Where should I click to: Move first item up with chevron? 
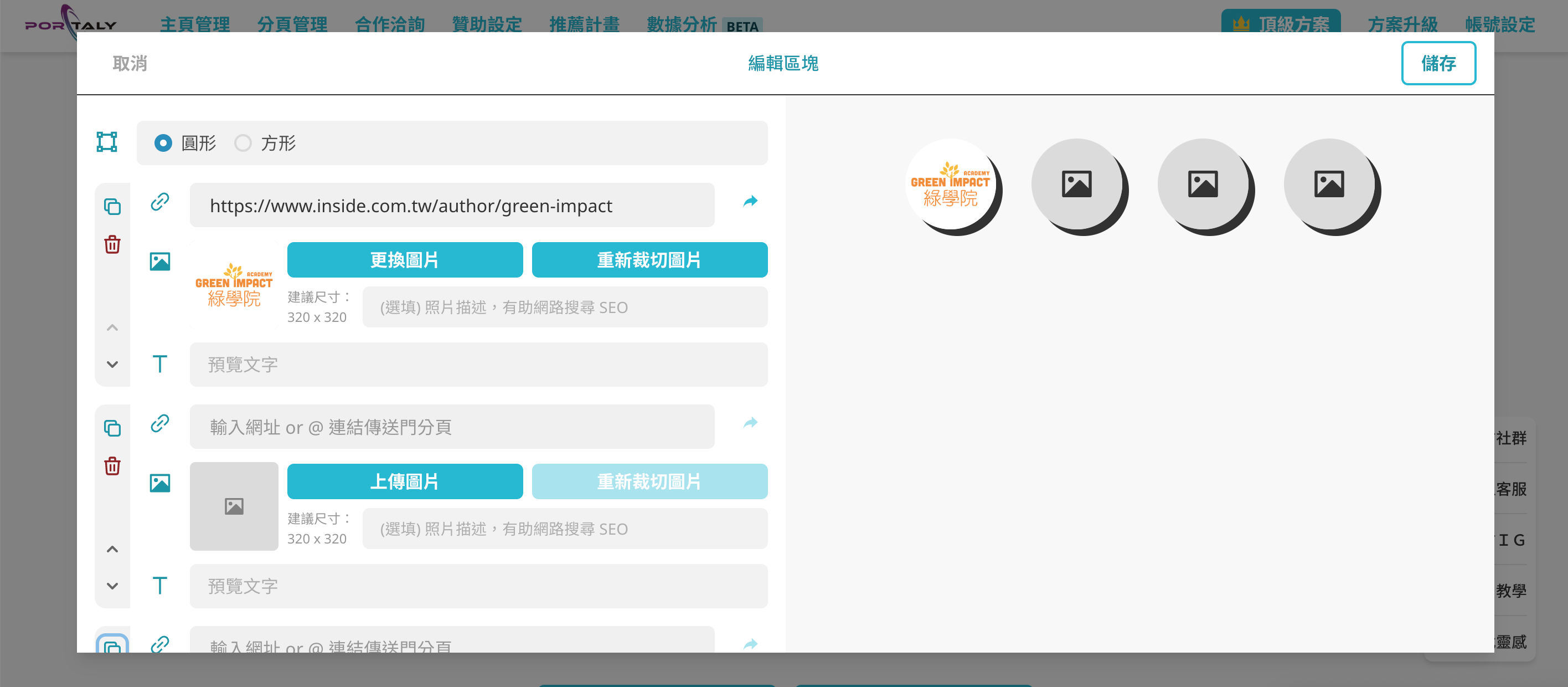112,327
